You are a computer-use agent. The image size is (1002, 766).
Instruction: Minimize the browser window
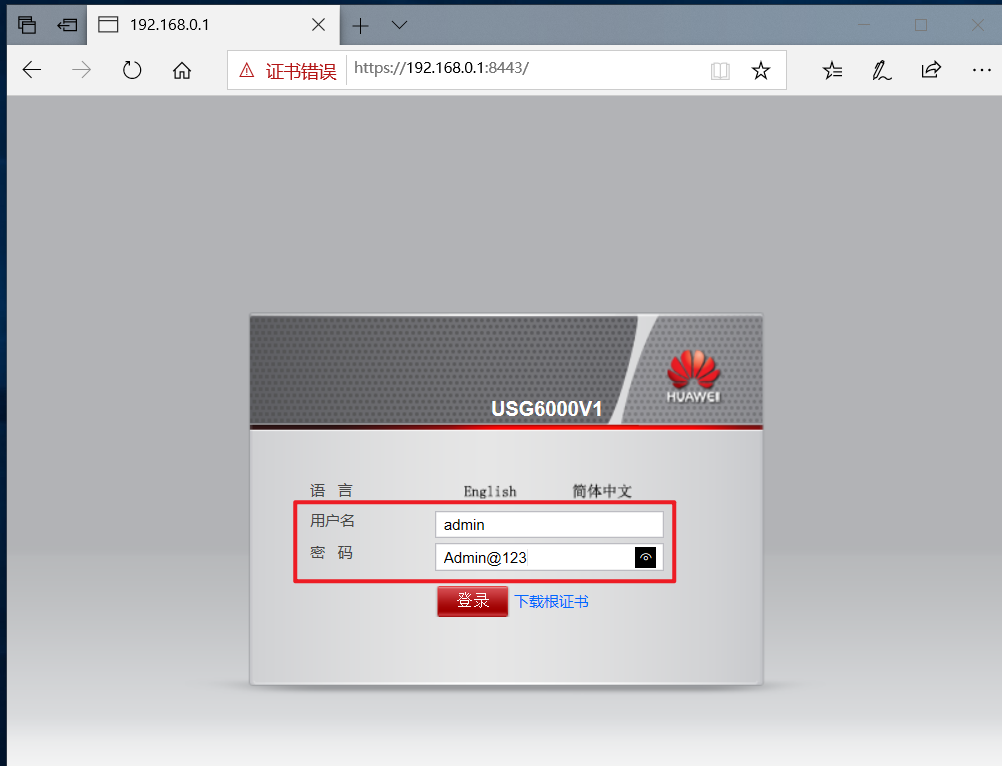[x=864, y=25]
